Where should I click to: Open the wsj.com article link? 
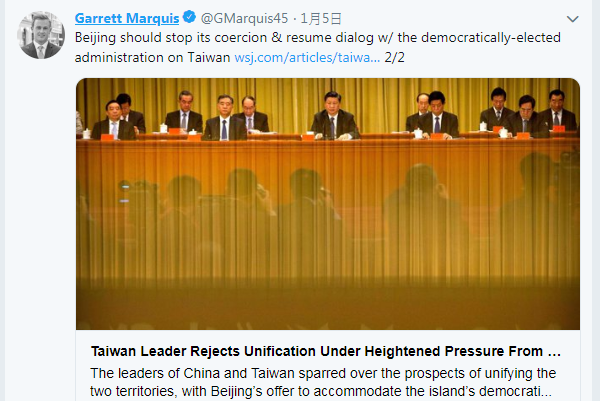coord(306,58)
